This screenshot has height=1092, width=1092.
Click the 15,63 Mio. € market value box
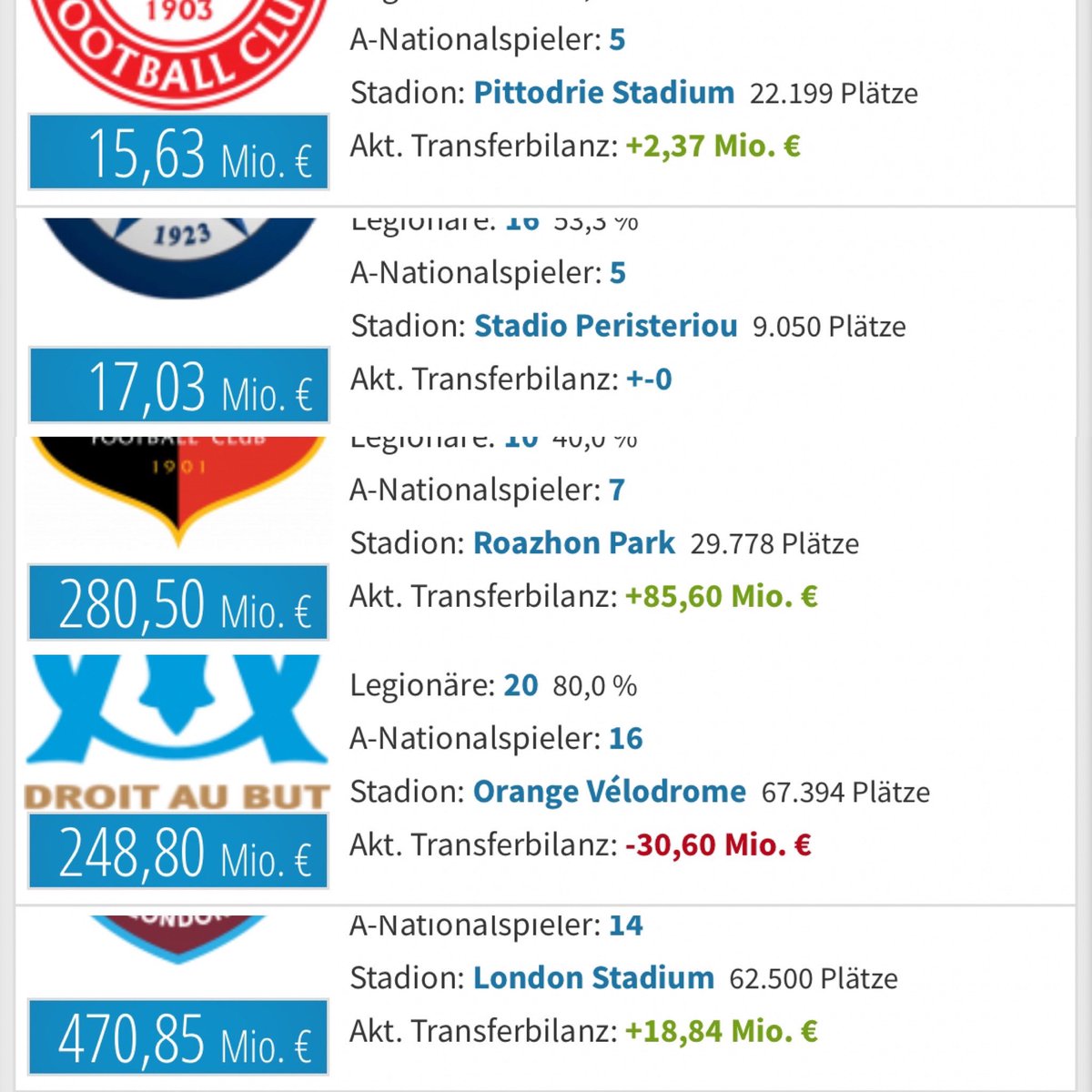coord(178,152)
